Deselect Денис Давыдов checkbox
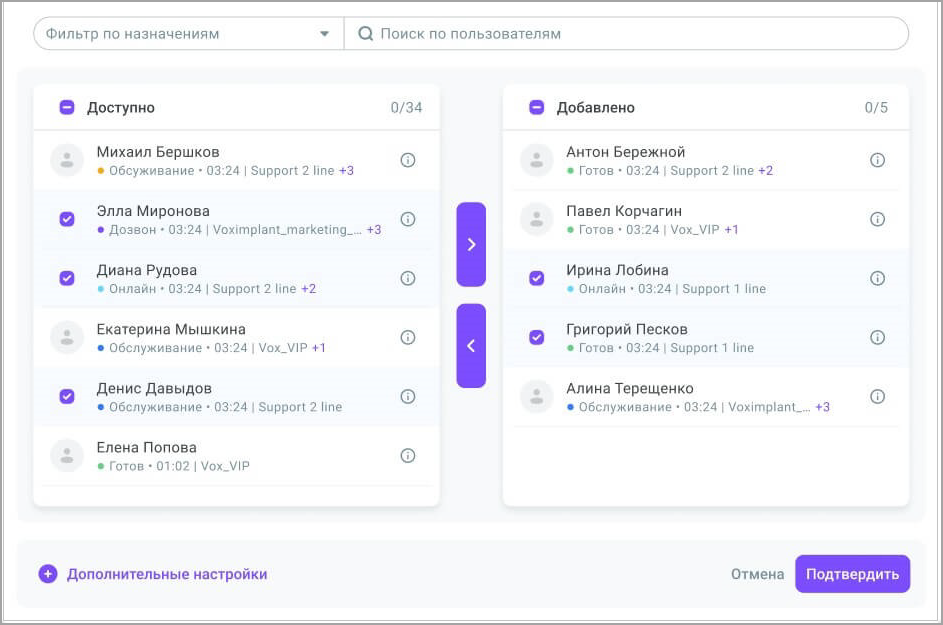This screenshot has height=625, width=943. 67,396
